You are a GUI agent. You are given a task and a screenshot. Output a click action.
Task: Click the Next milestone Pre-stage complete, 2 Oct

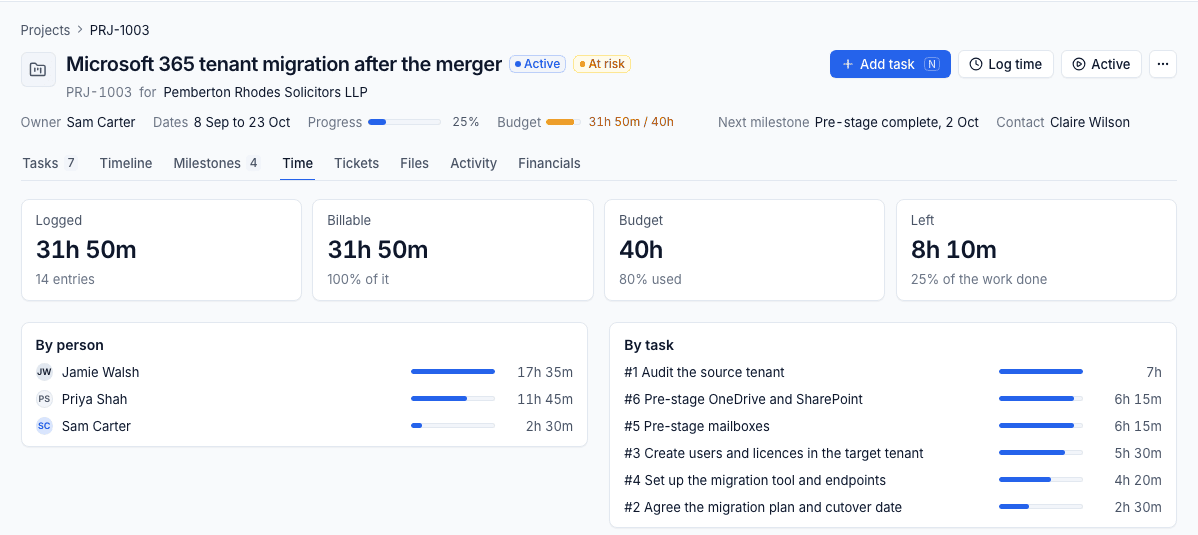[897, 122]
